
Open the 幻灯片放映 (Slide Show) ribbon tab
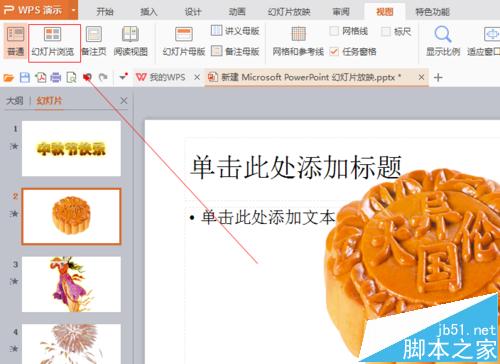point(289,12)
